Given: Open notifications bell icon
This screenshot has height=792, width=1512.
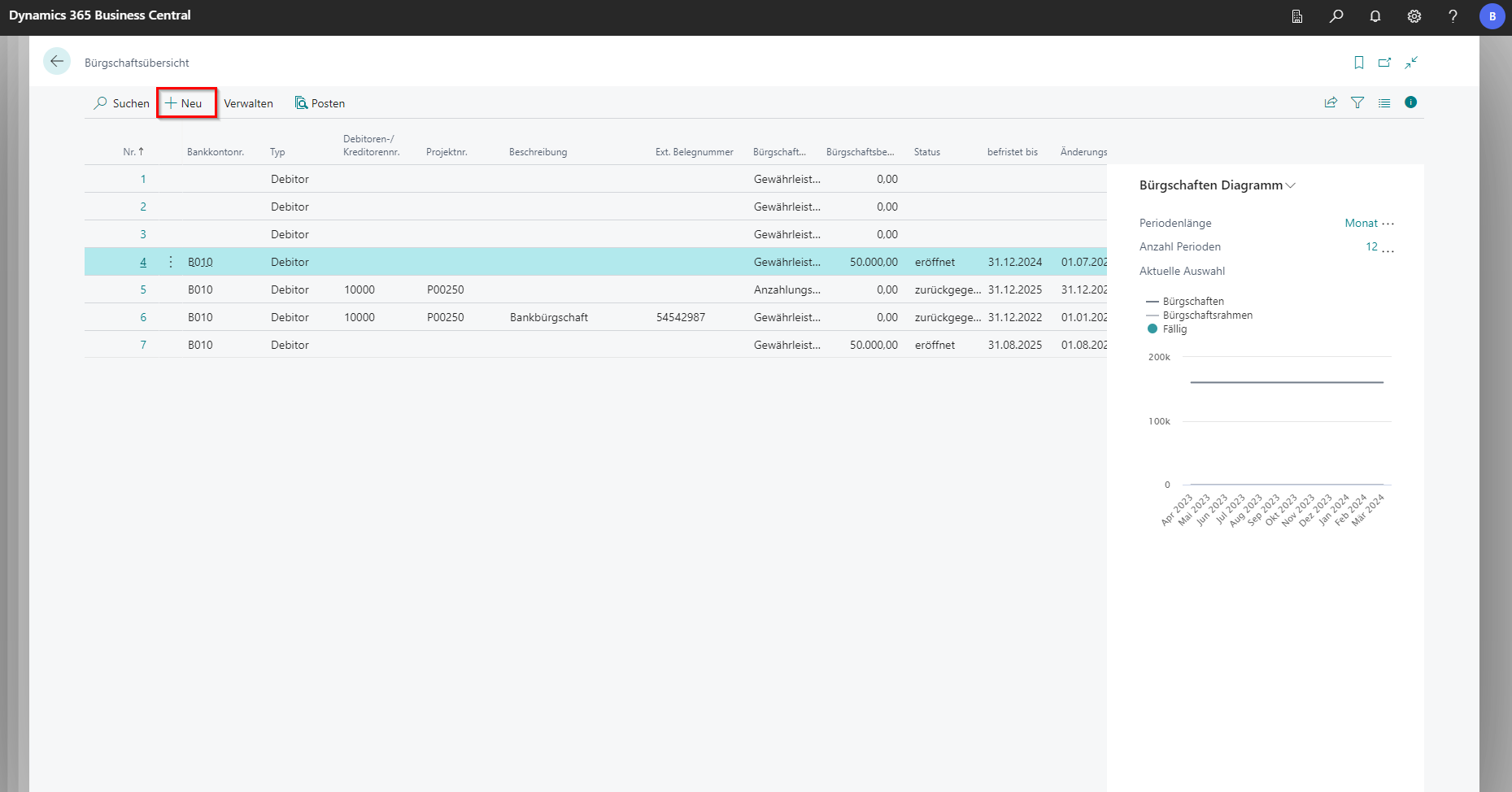Looking at the screenshot, I should (x=1375, y=16).
